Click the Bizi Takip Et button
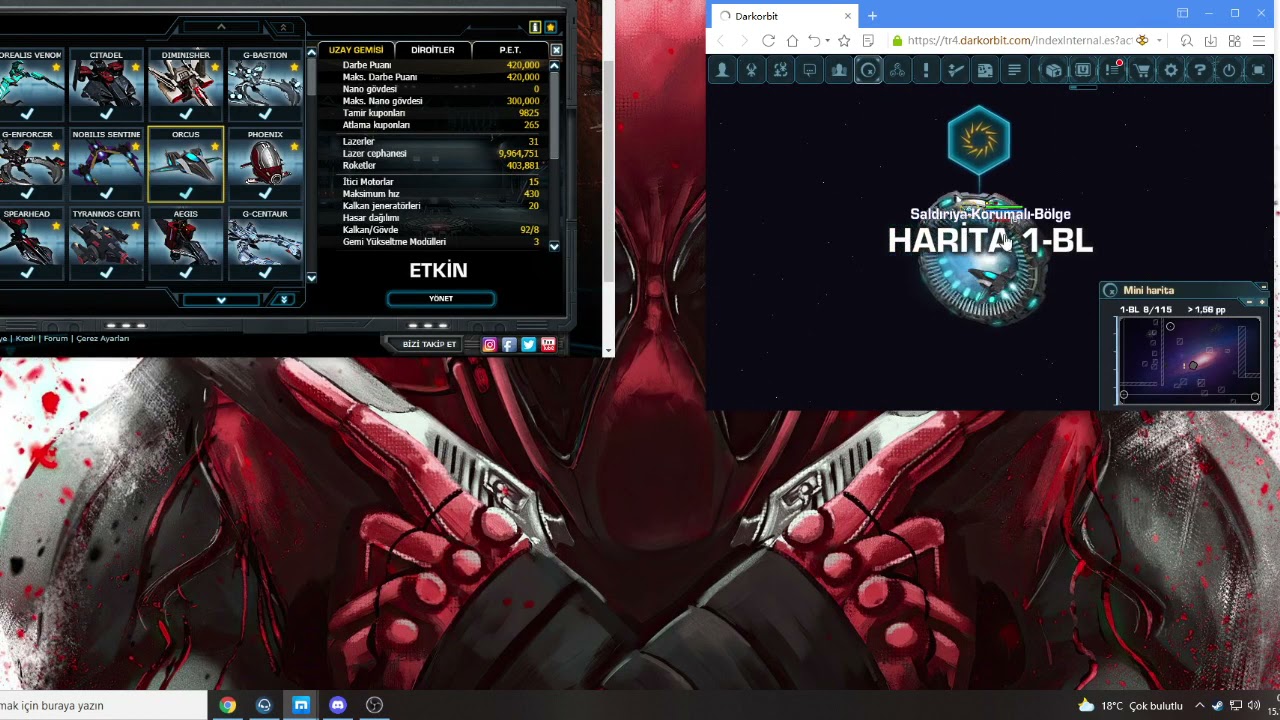 click(429, 344)
